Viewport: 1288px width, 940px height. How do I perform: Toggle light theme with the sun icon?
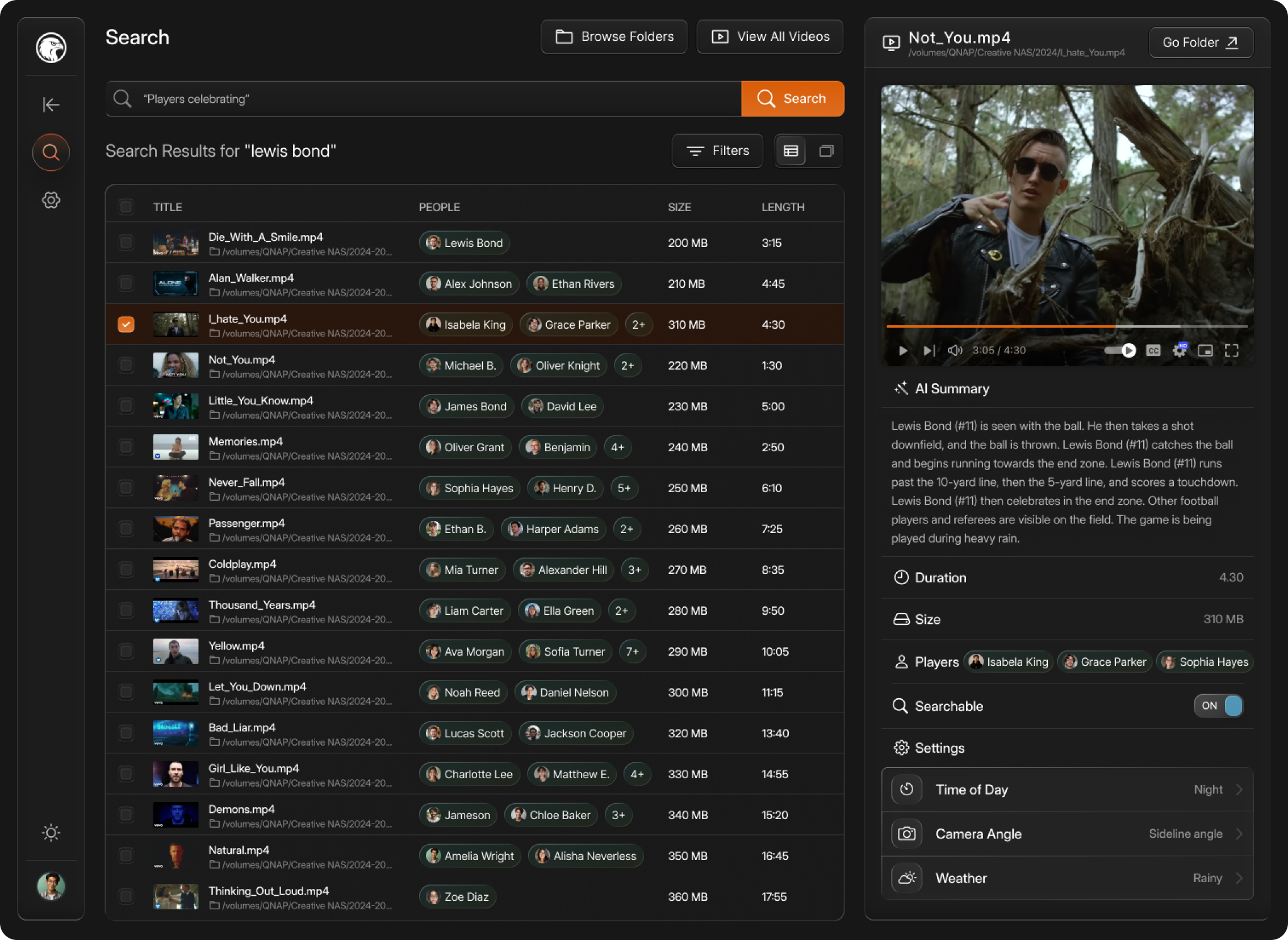51,833
